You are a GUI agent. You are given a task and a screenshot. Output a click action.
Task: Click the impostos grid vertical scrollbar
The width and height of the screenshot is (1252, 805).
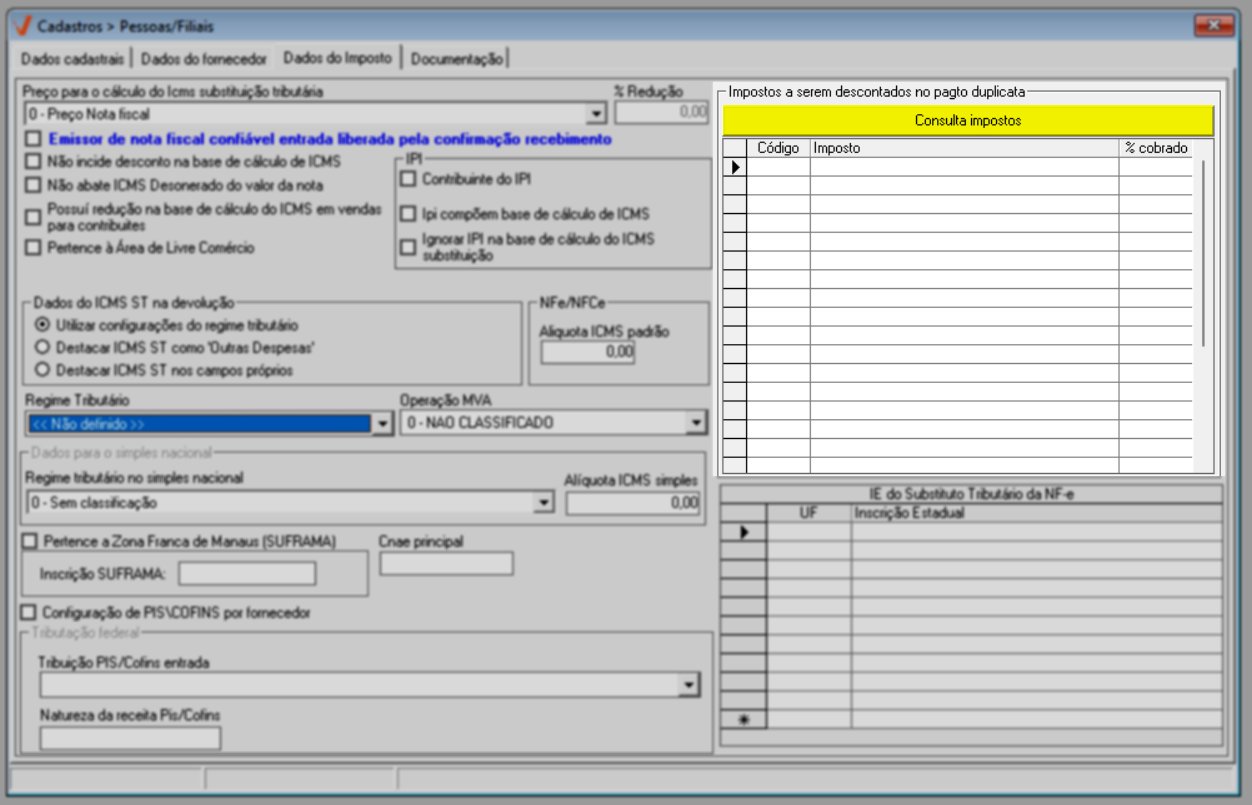point(1204,250)
